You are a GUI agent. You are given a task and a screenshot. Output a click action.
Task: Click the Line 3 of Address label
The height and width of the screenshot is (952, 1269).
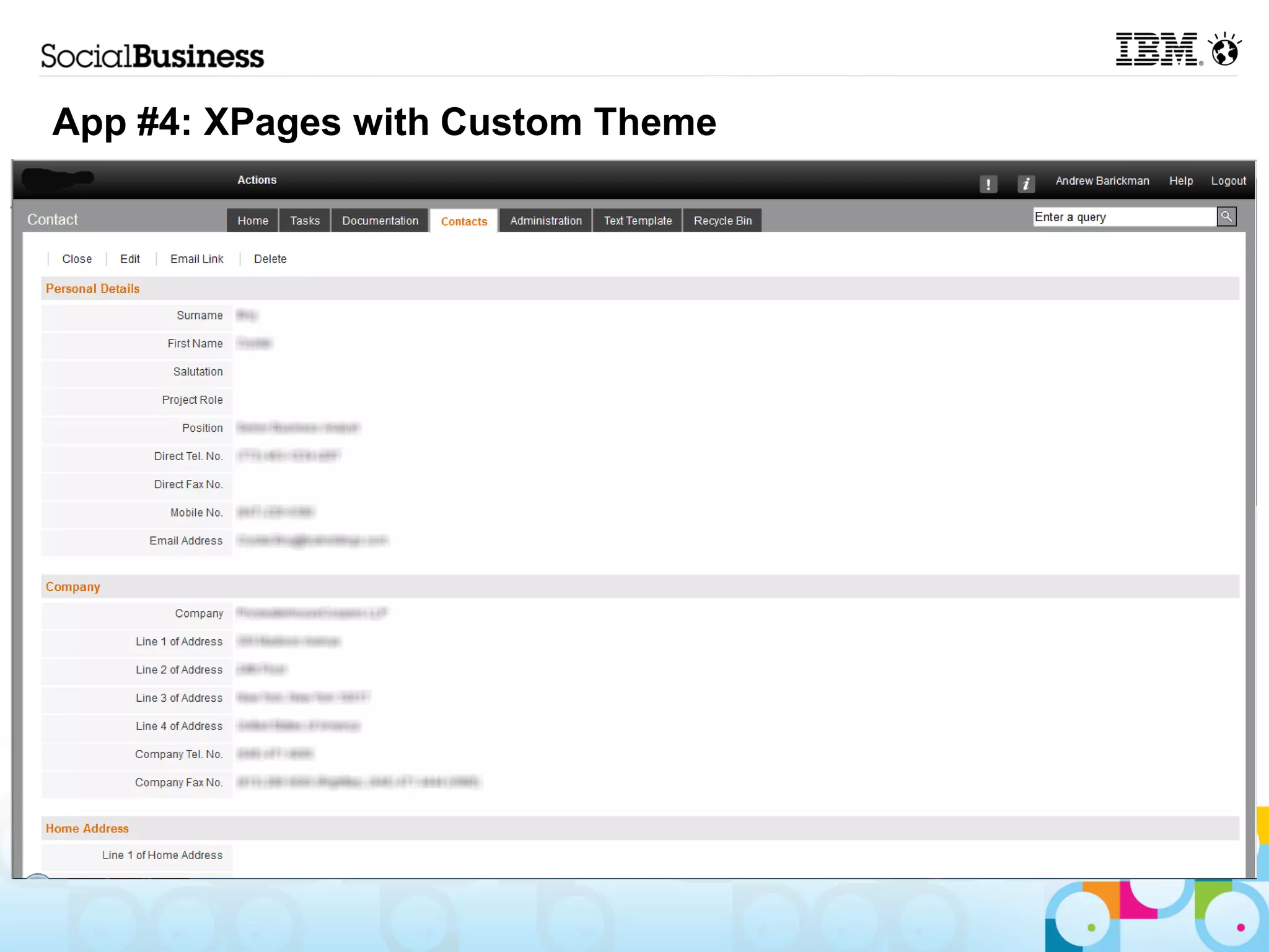[x=179, y=698]
